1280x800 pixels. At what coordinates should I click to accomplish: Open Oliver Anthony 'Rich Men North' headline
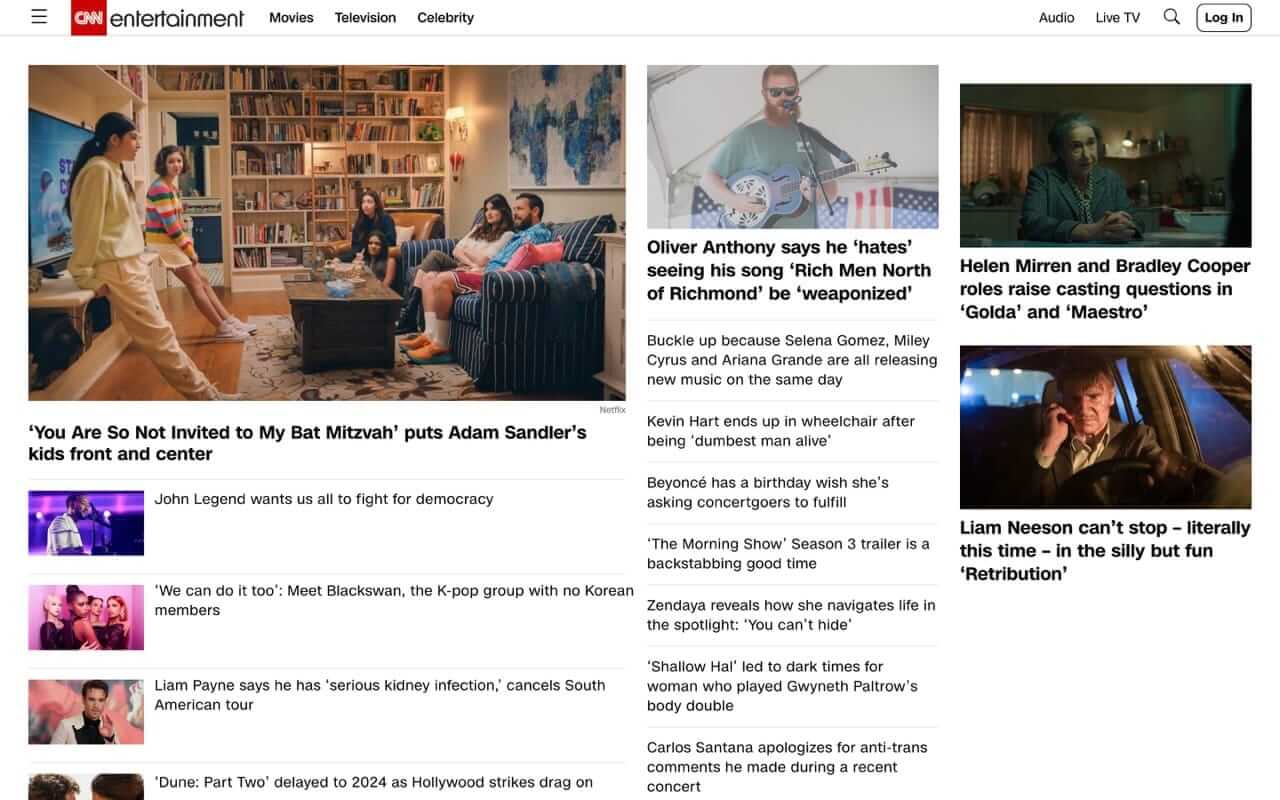tap(789, 270)
